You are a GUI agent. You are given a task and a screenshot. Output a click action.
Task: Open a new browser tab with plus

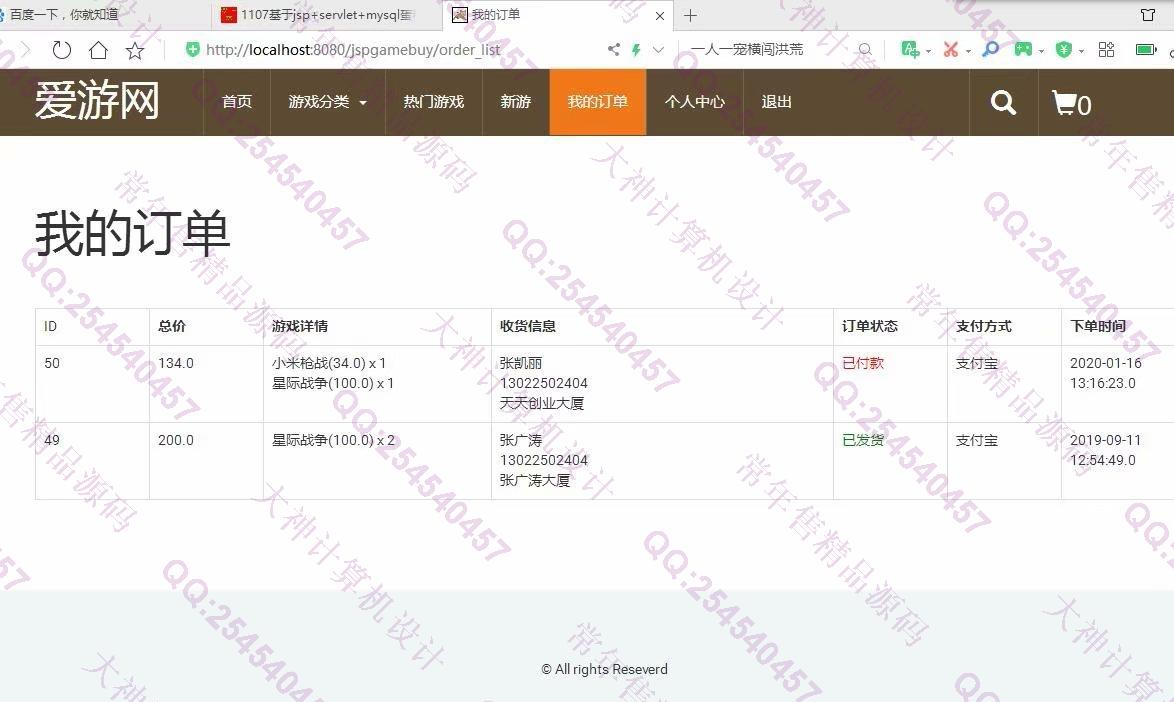coord(690,15)
